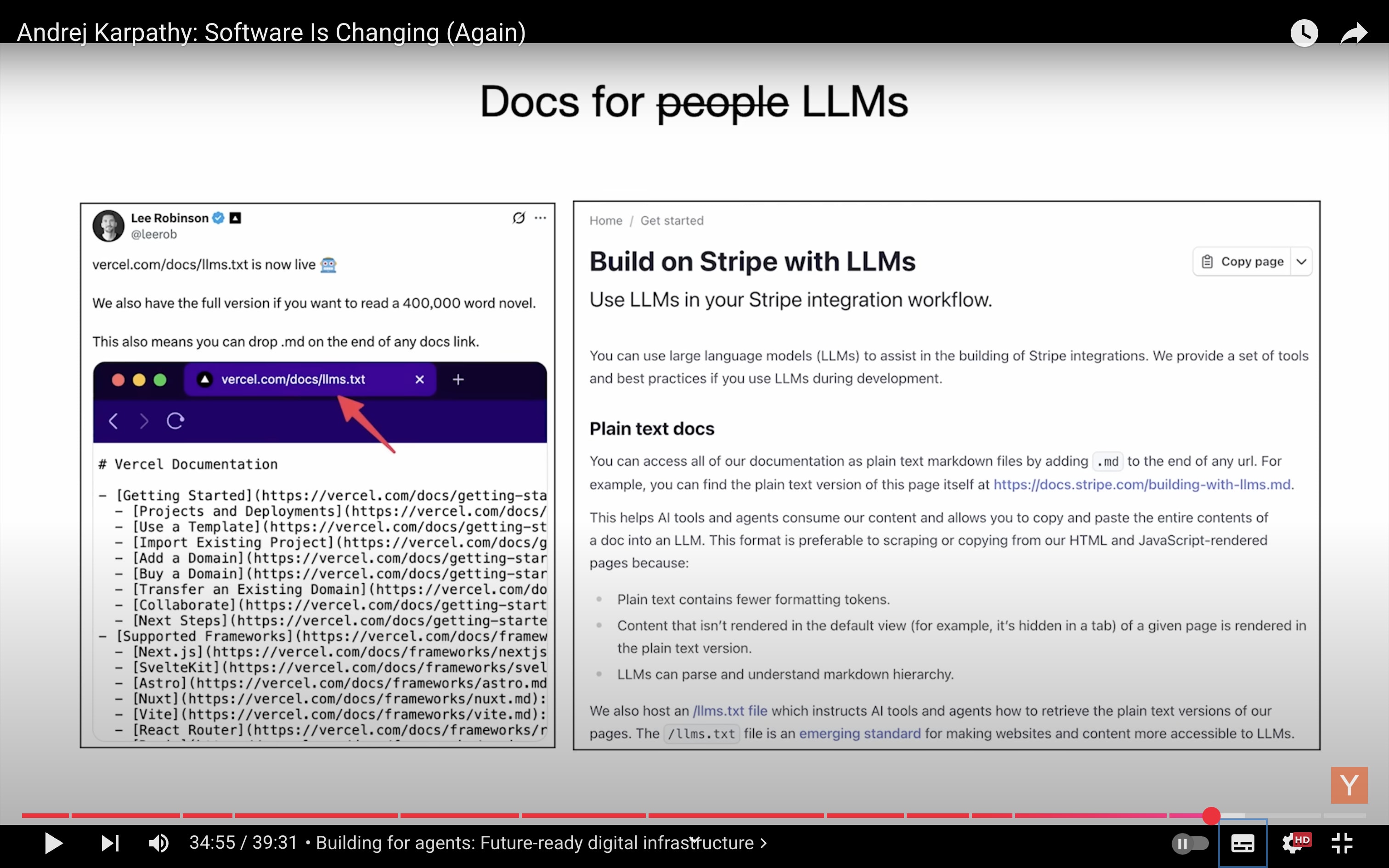
Task: Click the video title Andrej Karpathy
Action: pos(271,32)
